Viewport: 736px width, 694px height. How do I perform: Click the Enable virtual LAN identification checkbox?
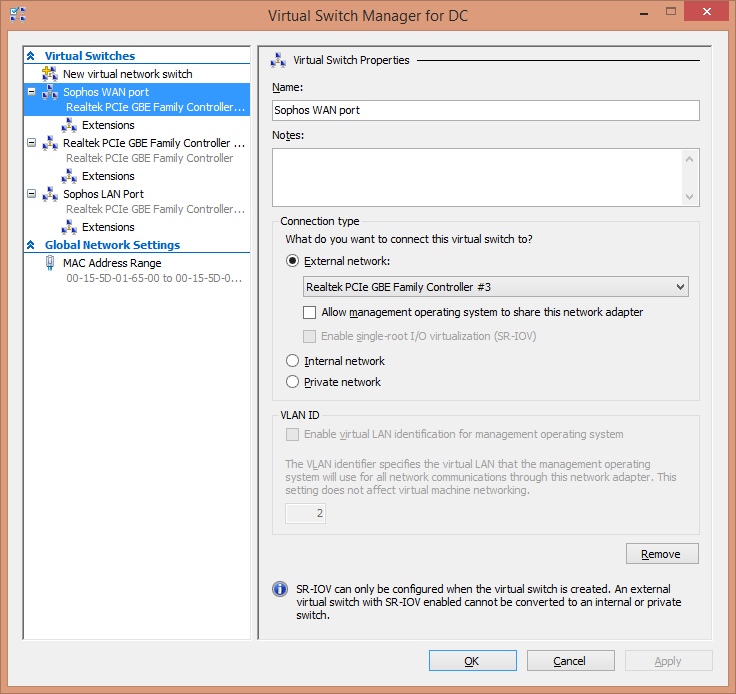292,435
